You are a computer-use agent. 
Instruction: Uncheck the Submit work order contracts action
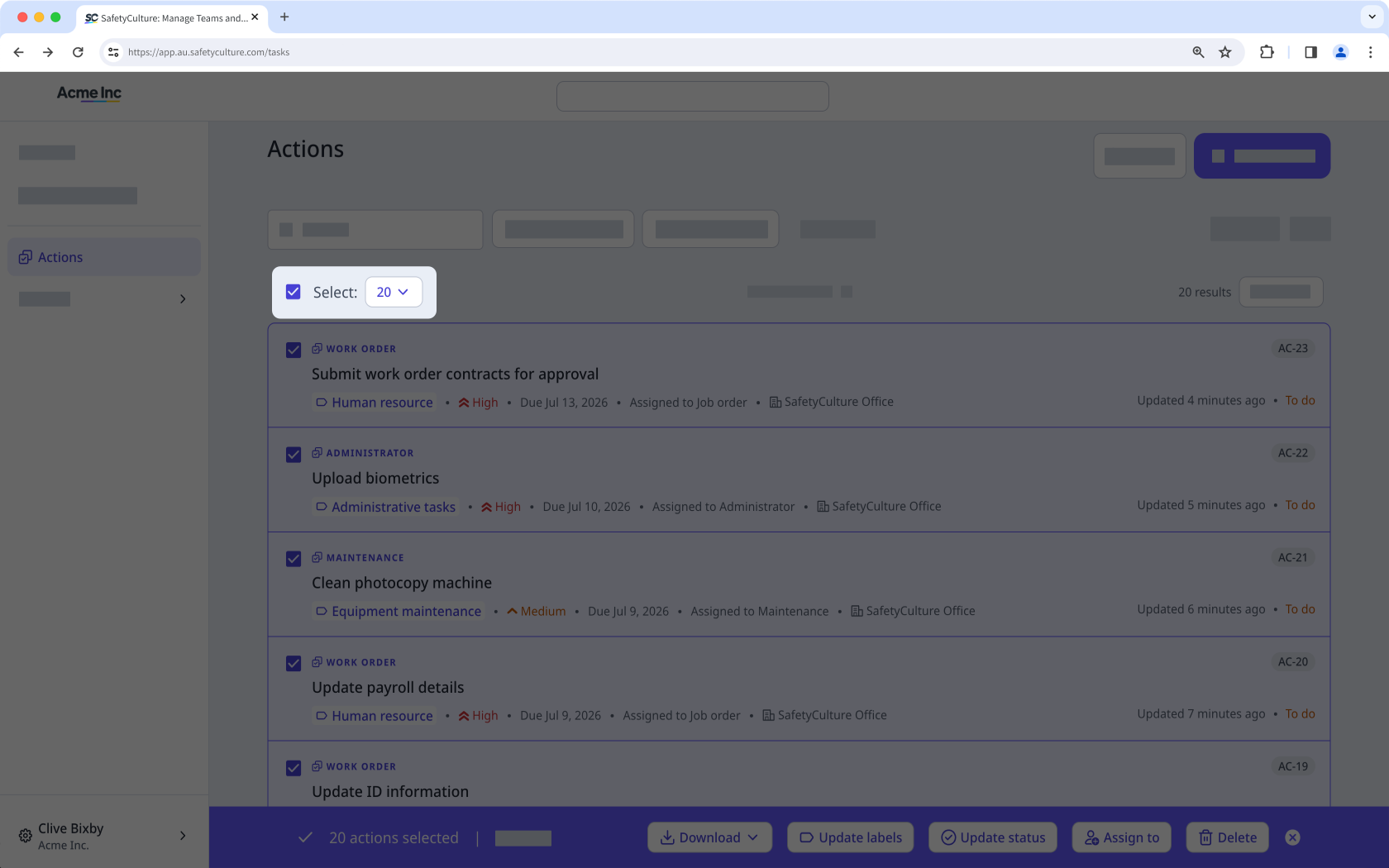click(x=294, y=350)
